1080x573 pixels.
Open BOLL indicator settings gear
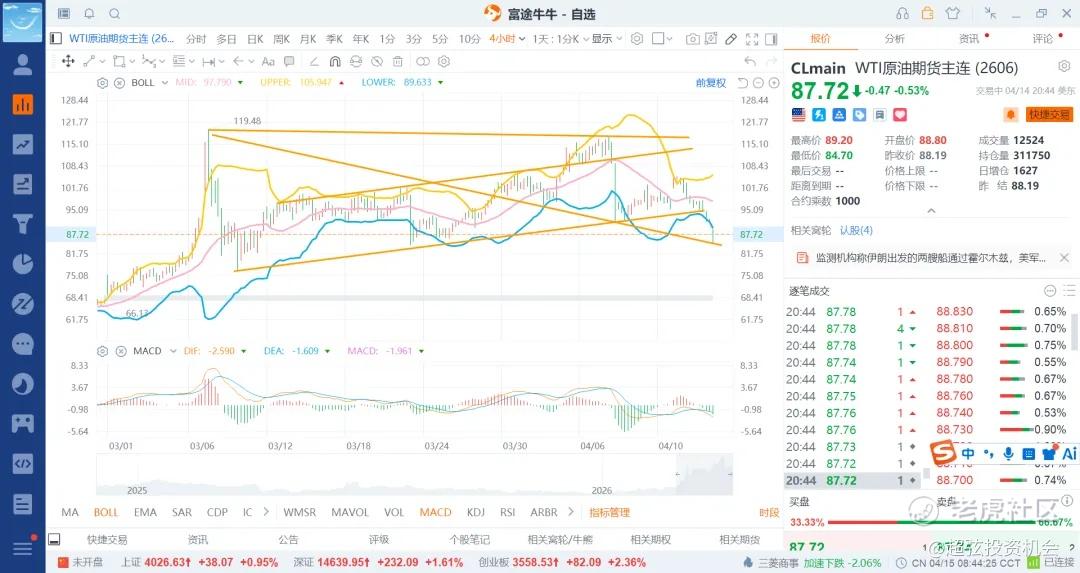pyautogui.click(x=103, y=83)
